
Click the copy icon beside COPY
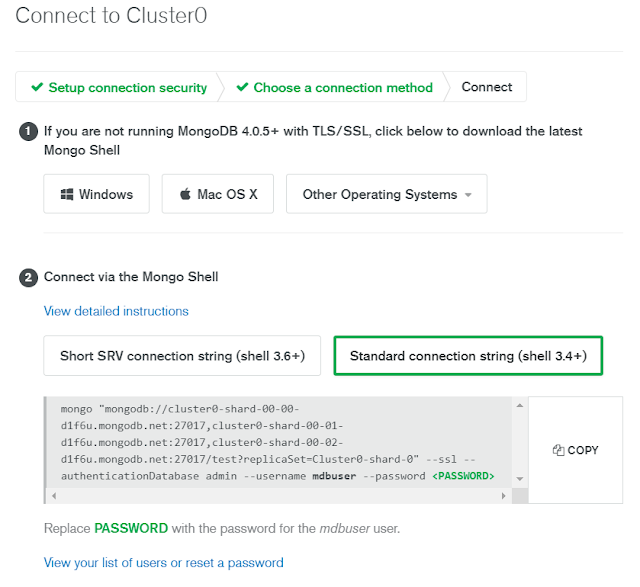point(558,450)
